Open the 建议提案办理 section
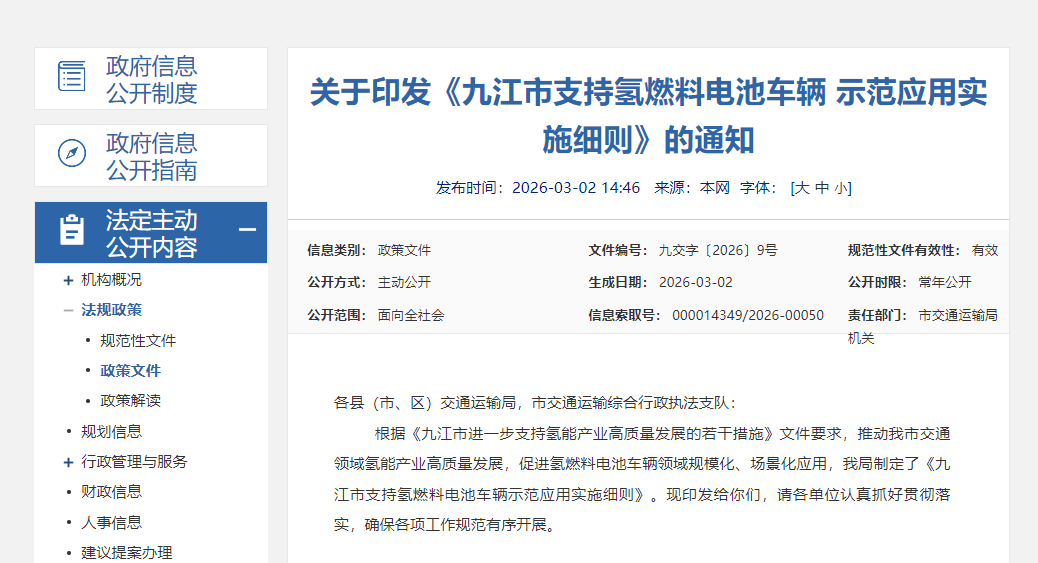Image resolution: width=1038 pixels, height=563 pixels. [x=126, y=552]
